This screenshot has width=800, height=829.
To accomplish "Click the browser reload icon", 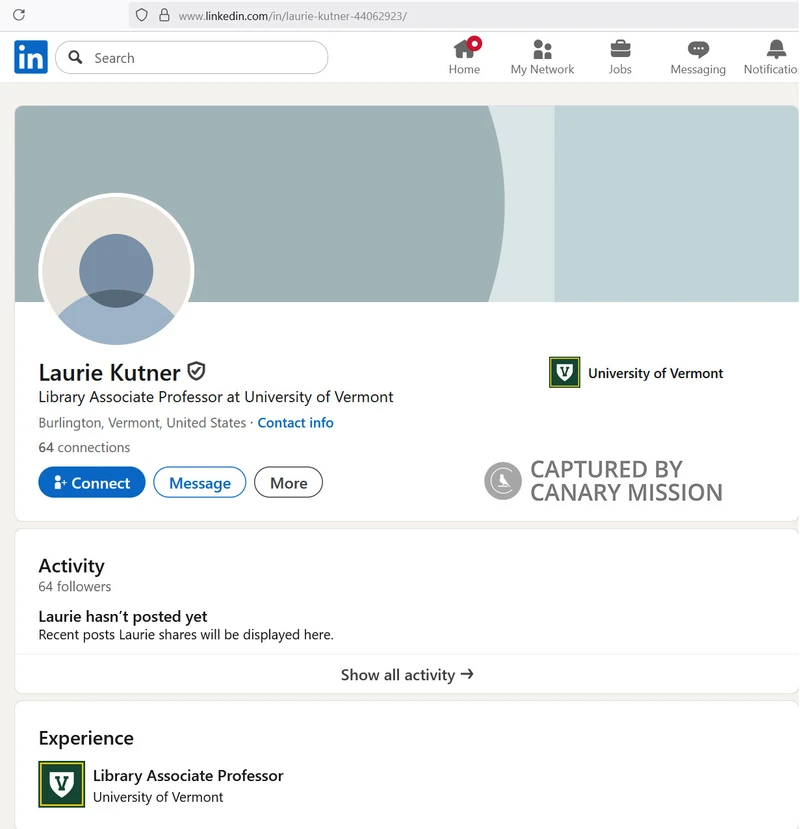I will point(19,15).
